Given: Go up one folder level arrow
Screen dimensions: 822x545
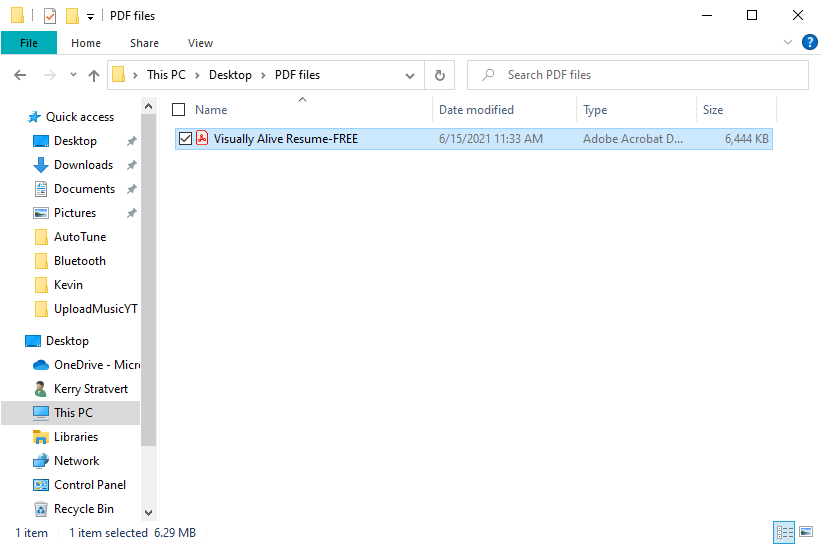Looking at the screenshot, I should (94, 75).
